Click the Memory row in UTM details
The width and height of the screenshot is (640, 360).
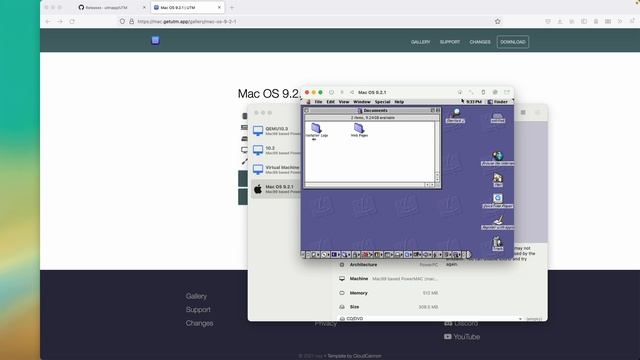pos(389,293)
